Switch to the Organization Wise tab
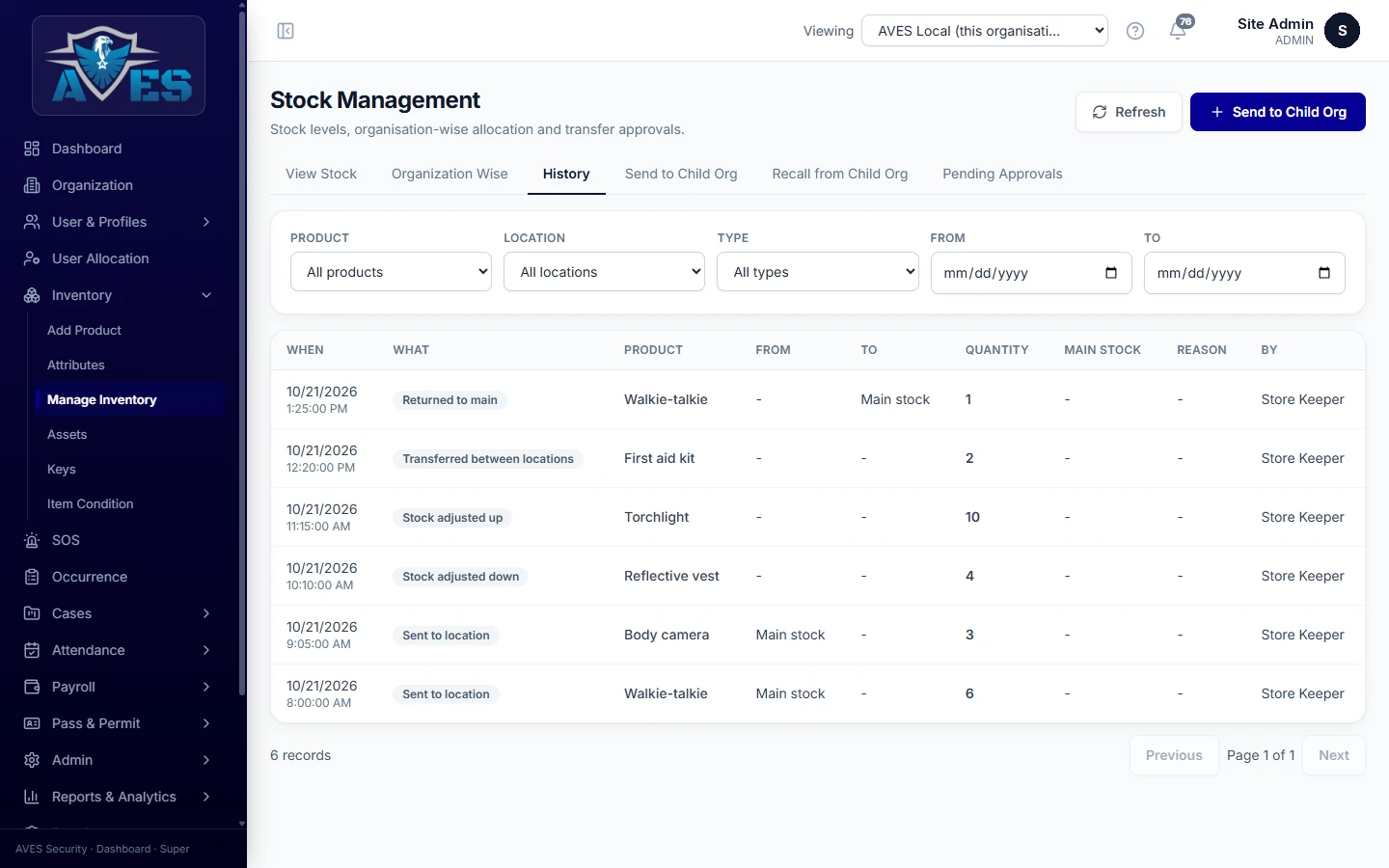The width and height of the screenshot is (1389, 868). click(x=449, y=174)
